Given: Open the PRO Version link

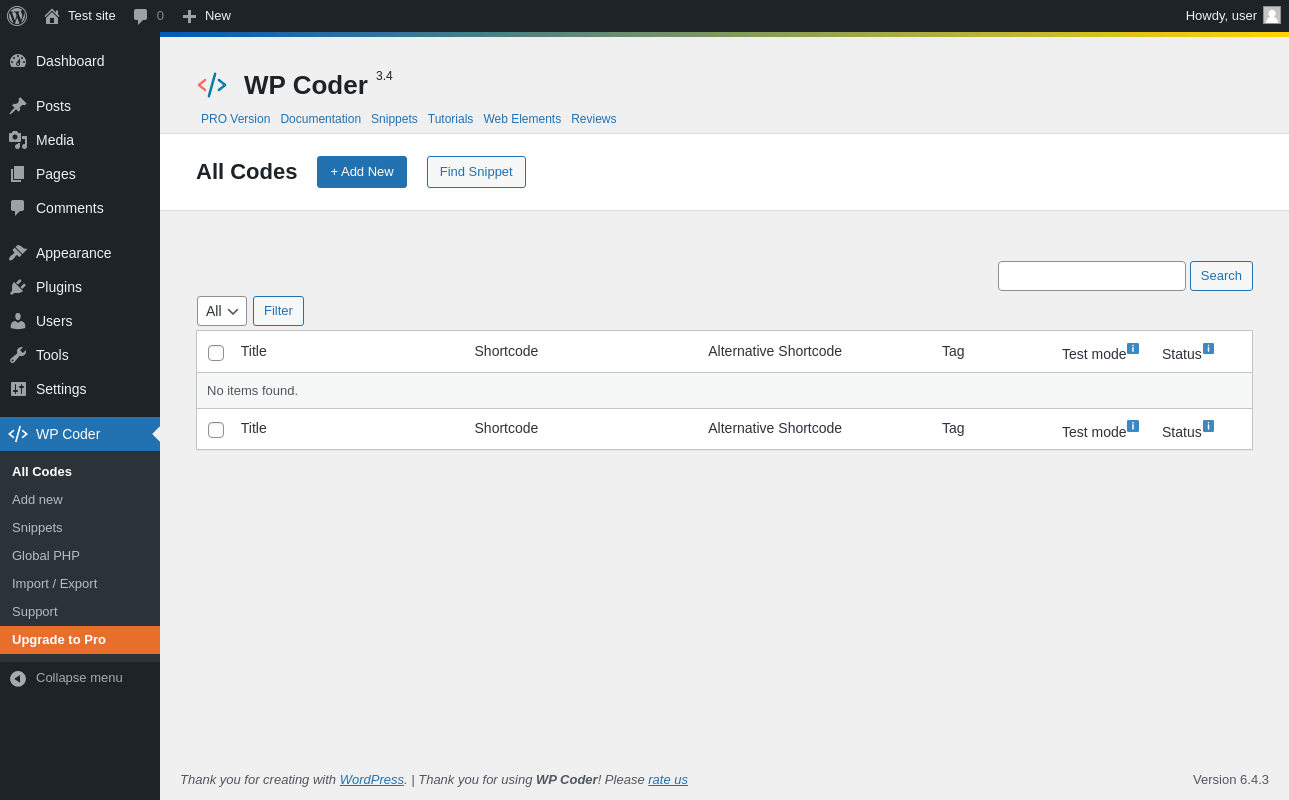Looking at the screenshot, I should pos(236,119).
